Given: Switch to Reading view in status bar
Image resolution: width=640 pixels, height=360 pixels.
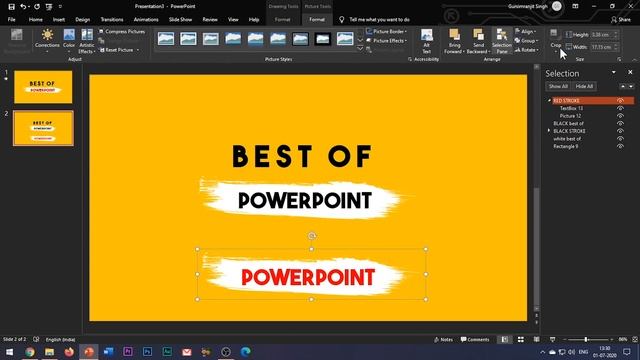Looking at the screenshot, I should click(x=536, y=340).
